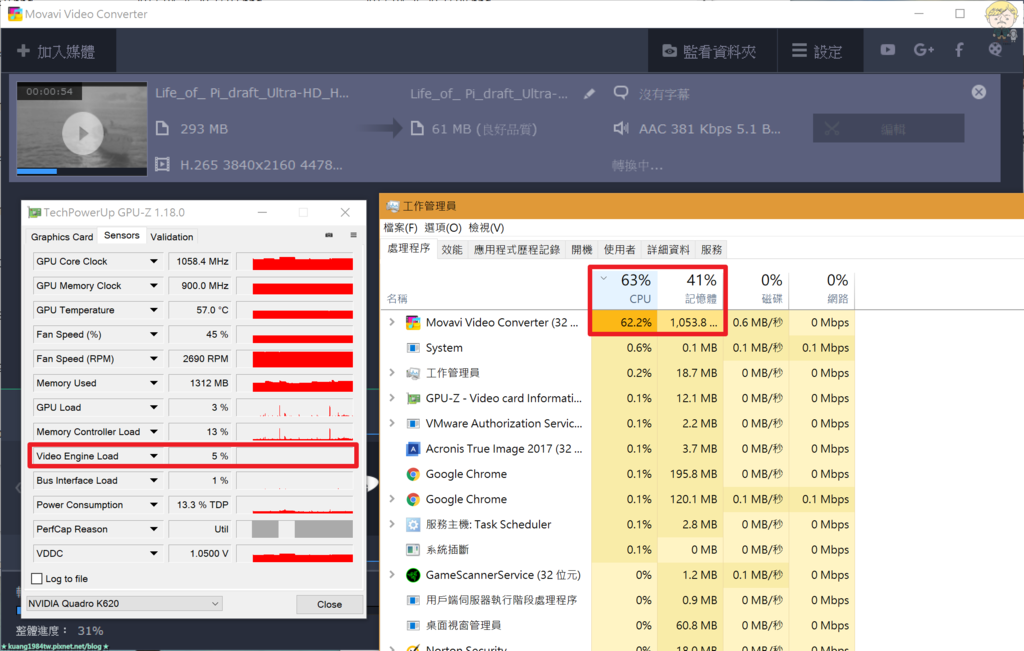Switch to the Validation tab in GPU-Z

pos(172,237)
